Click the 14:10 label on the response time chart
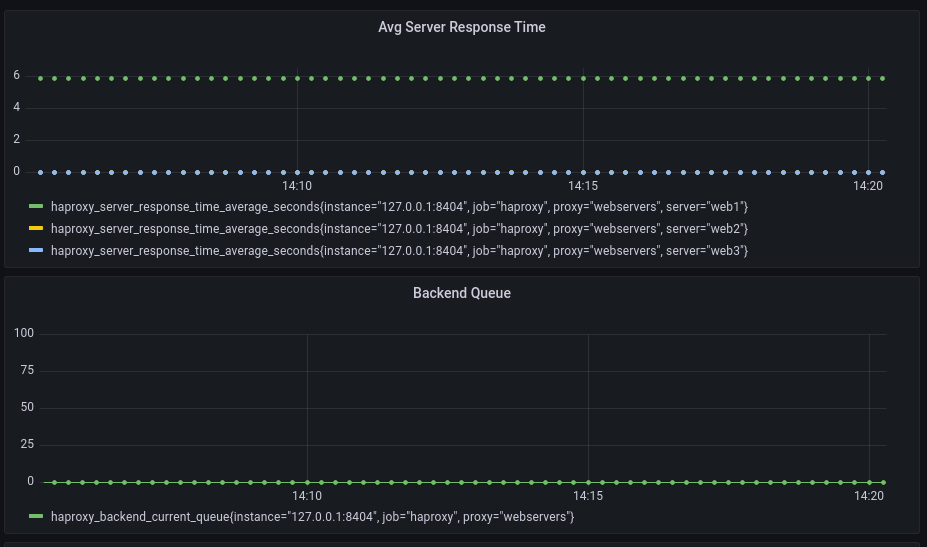This screenshot has height=547, width=927. click(x=297, y=186)
